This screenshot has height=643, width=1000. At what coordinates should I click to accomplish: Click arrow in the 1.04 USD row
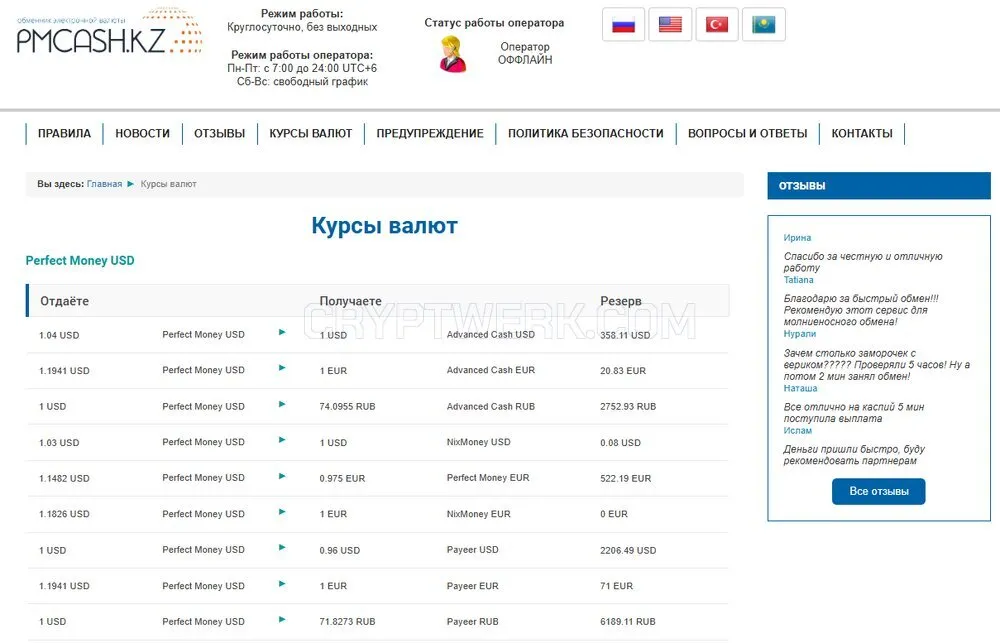[282, 332]
